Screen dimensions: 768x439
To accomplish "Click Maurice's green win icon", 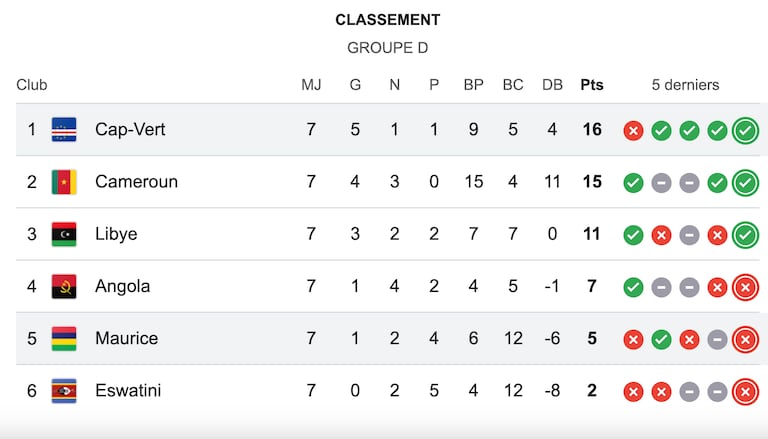I will pos(661,339).
